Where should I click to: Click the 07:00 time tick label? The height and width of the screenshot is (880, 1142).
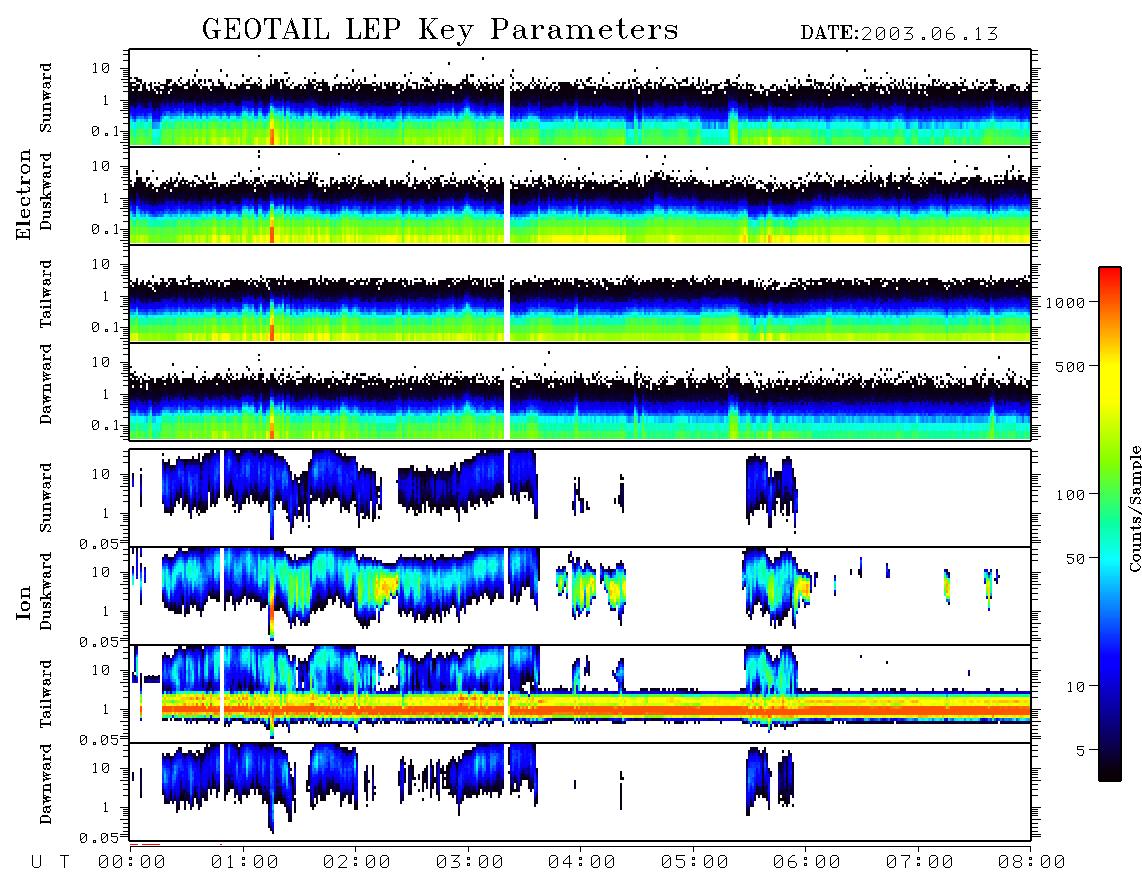pos(919,863)
